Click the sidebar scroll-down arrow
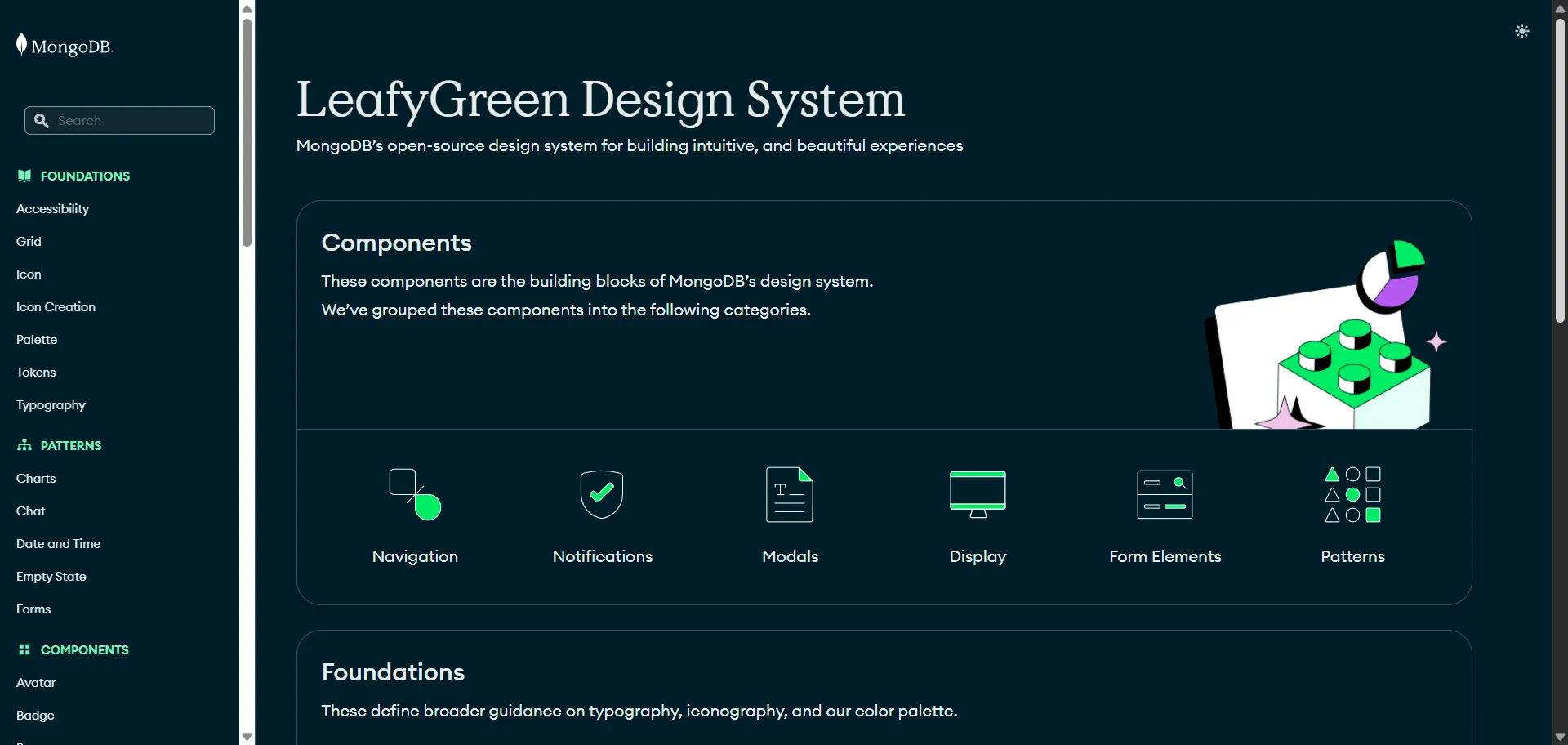The width and height of the screenshot is (1568, 745). [247, 737]
